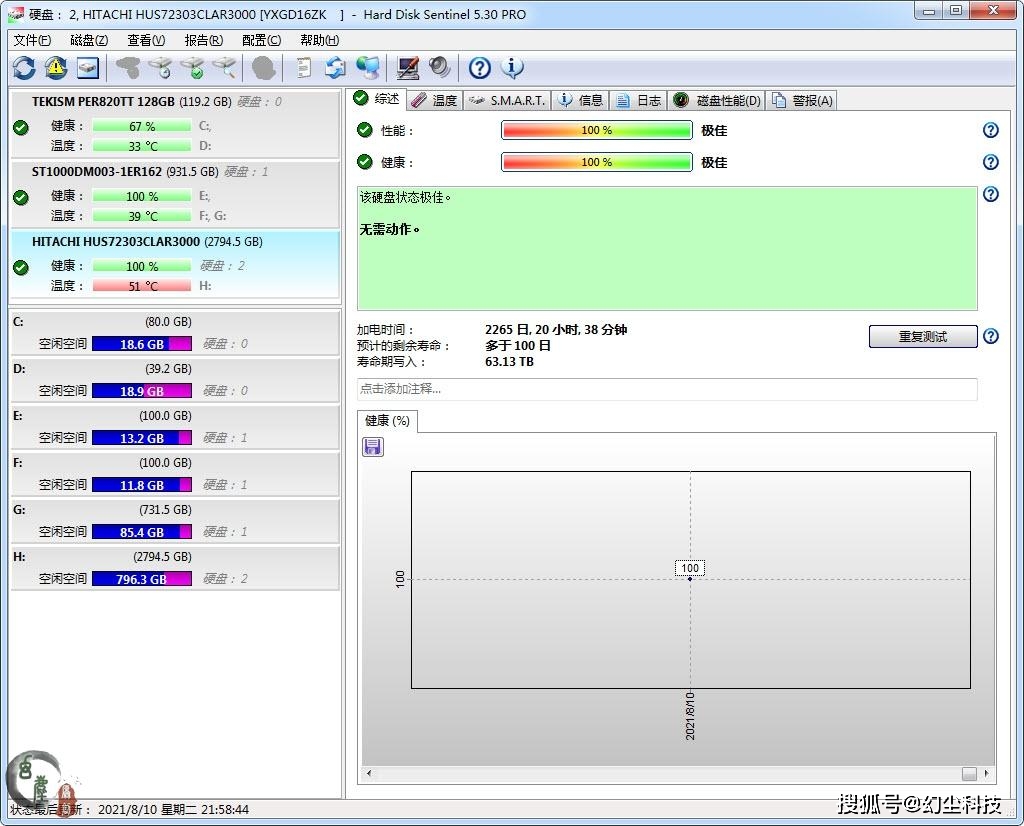Image resolution: width=1024 pixels, height=826 pixels.
Task: Click the 点击添加注释 comment field
Action: tap(667, 389)
